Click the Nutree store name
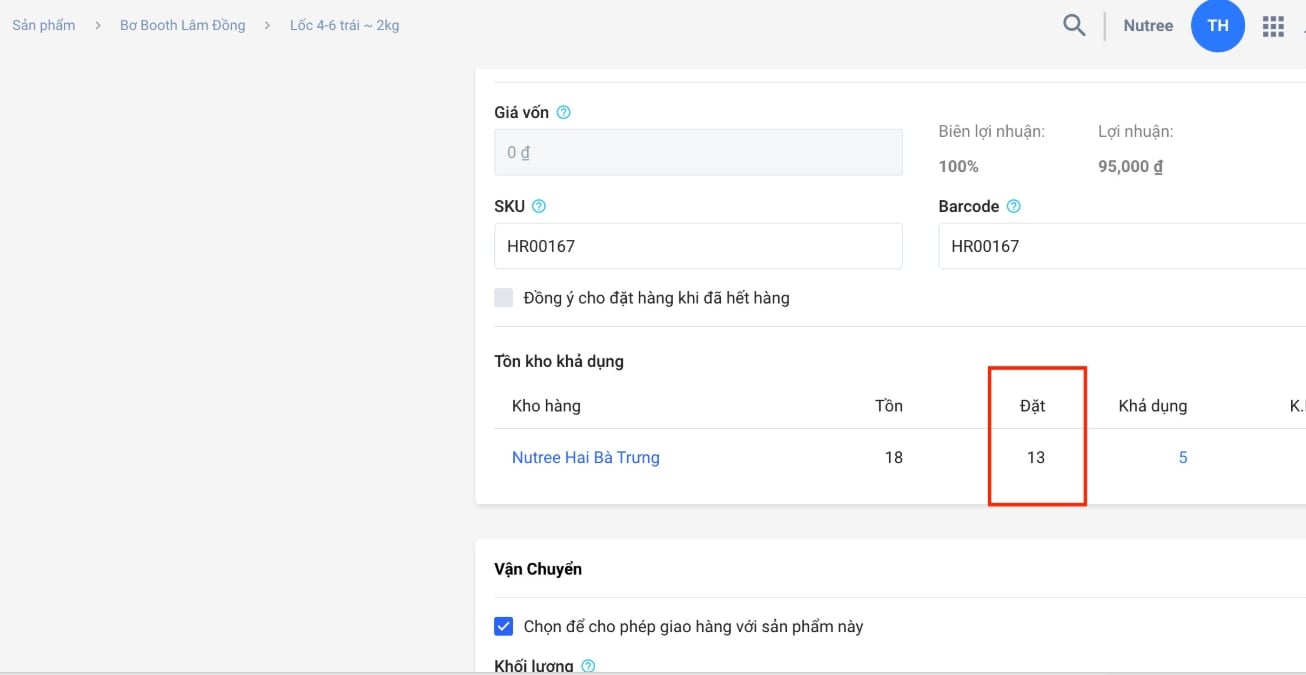 pyautogui.click(x=1147, y=26)
